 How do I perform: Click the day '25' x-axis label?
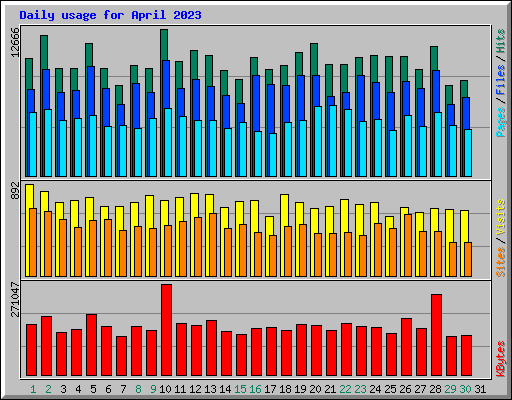click(x=390, y=389)
